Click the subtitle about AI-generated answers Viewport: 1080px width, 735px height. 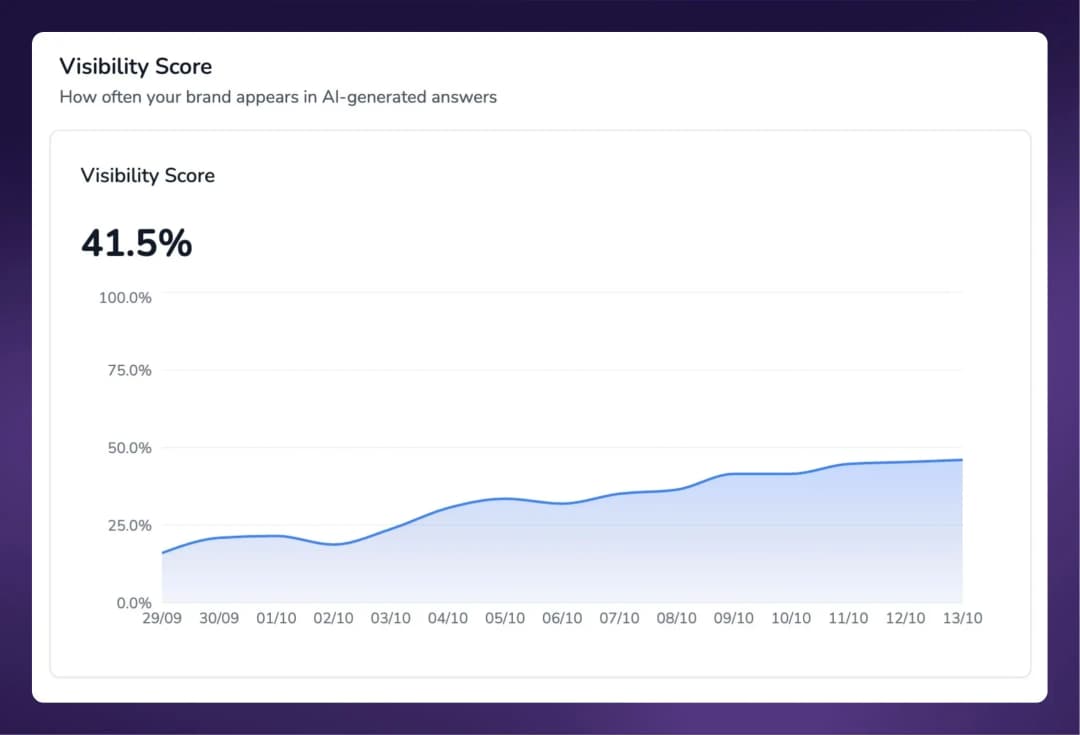click(278, 97)
